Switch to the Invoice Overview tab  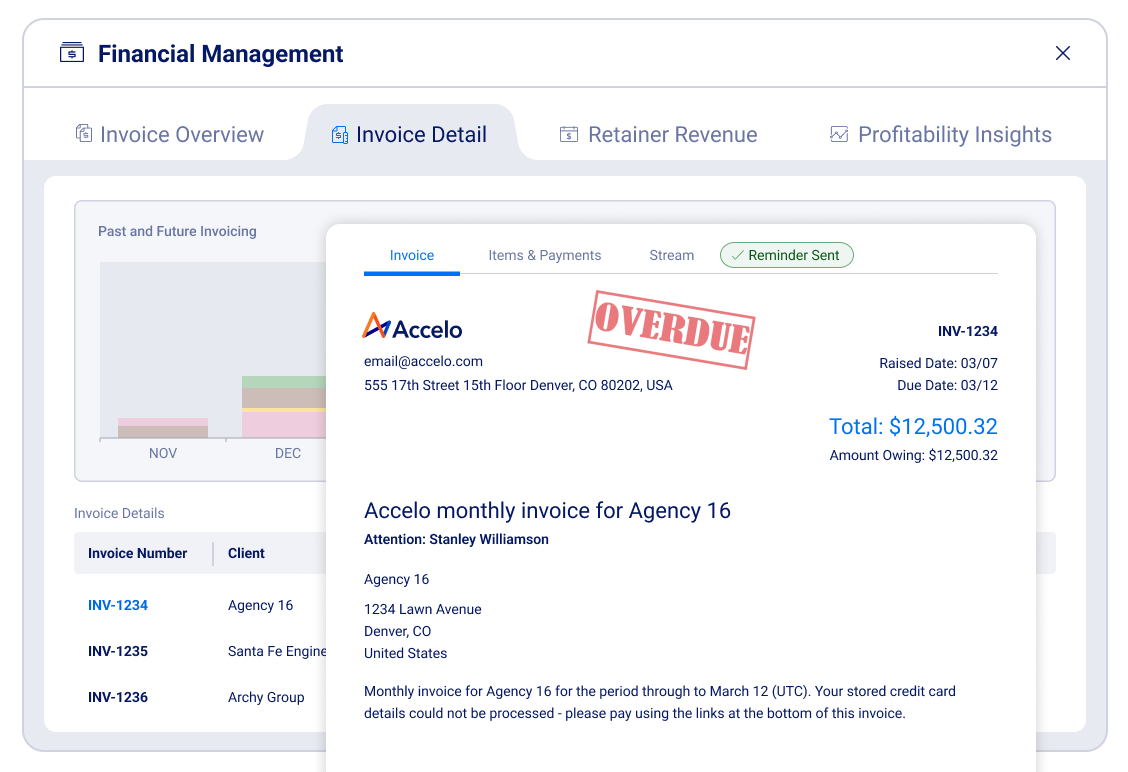coord(181,135)
